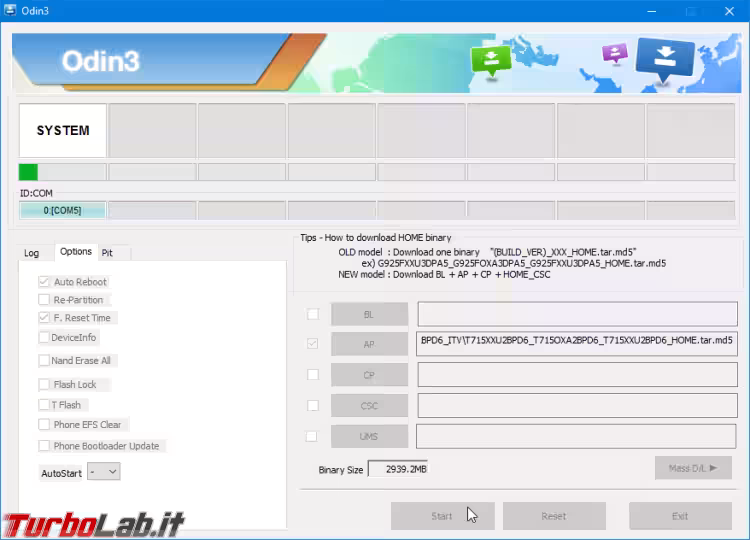Click the UMS file path field

[x=576, y=436]
